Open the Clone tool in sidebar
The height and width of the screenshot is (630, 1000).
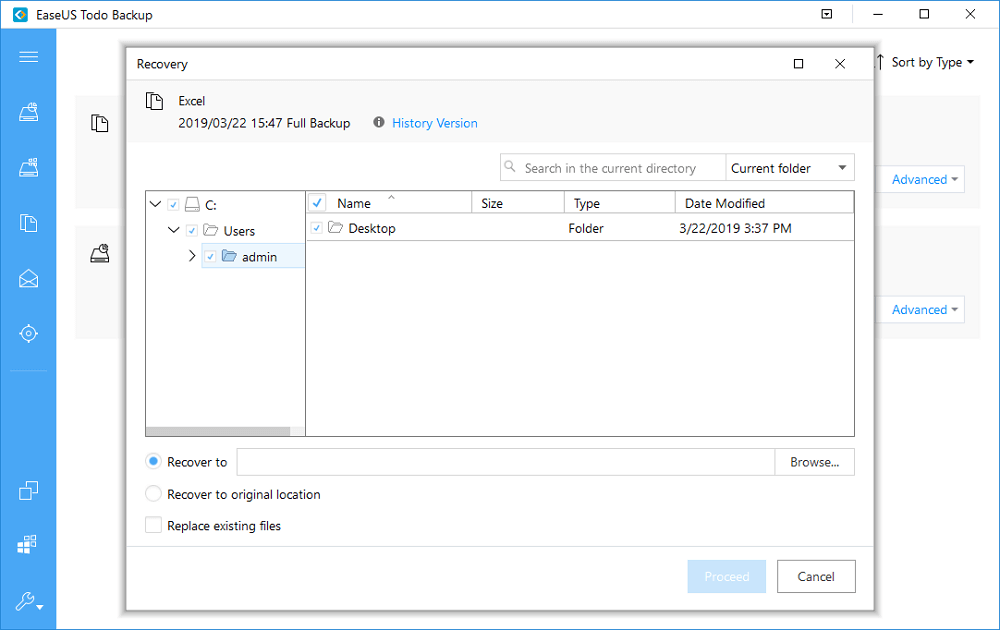click(29, 490)
